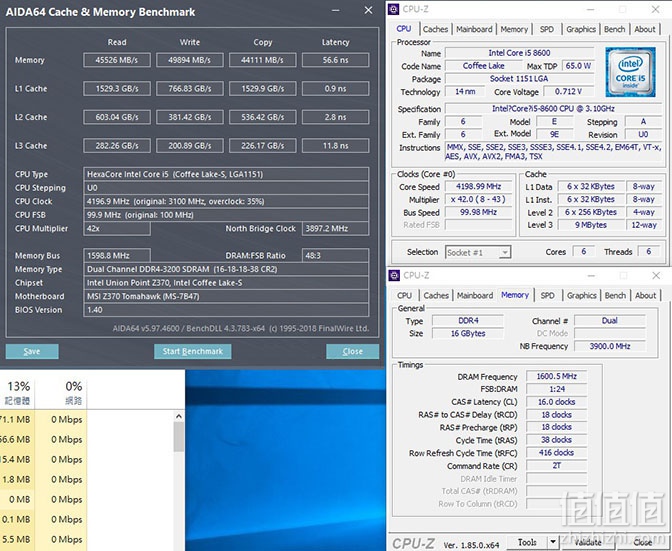Click the Name field Intel Core i5 8600
672x551 pixels.
click(519, 53)
